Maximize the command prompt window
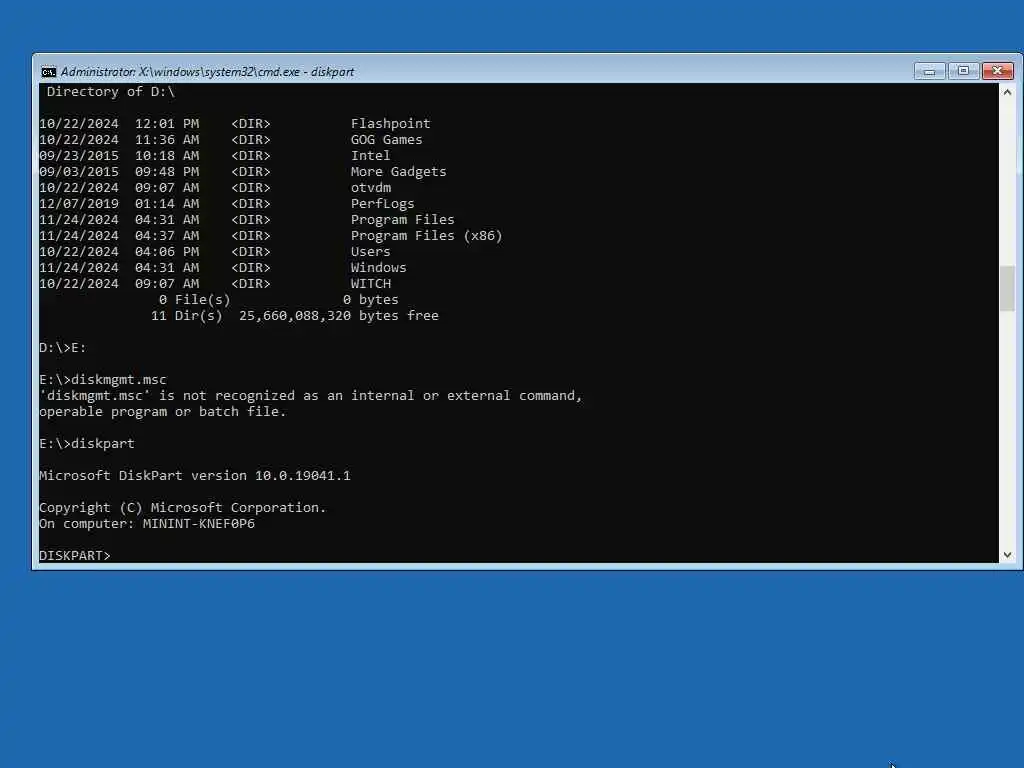The image size is (1024, 768). point(963,71)
